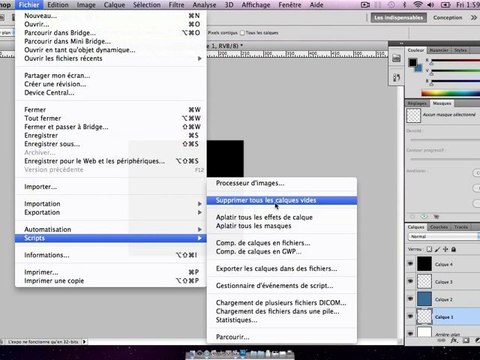Screen dimensions: 480x360
Task: Choose Supprimer tous les calques vides
Action: coord(282,200)
